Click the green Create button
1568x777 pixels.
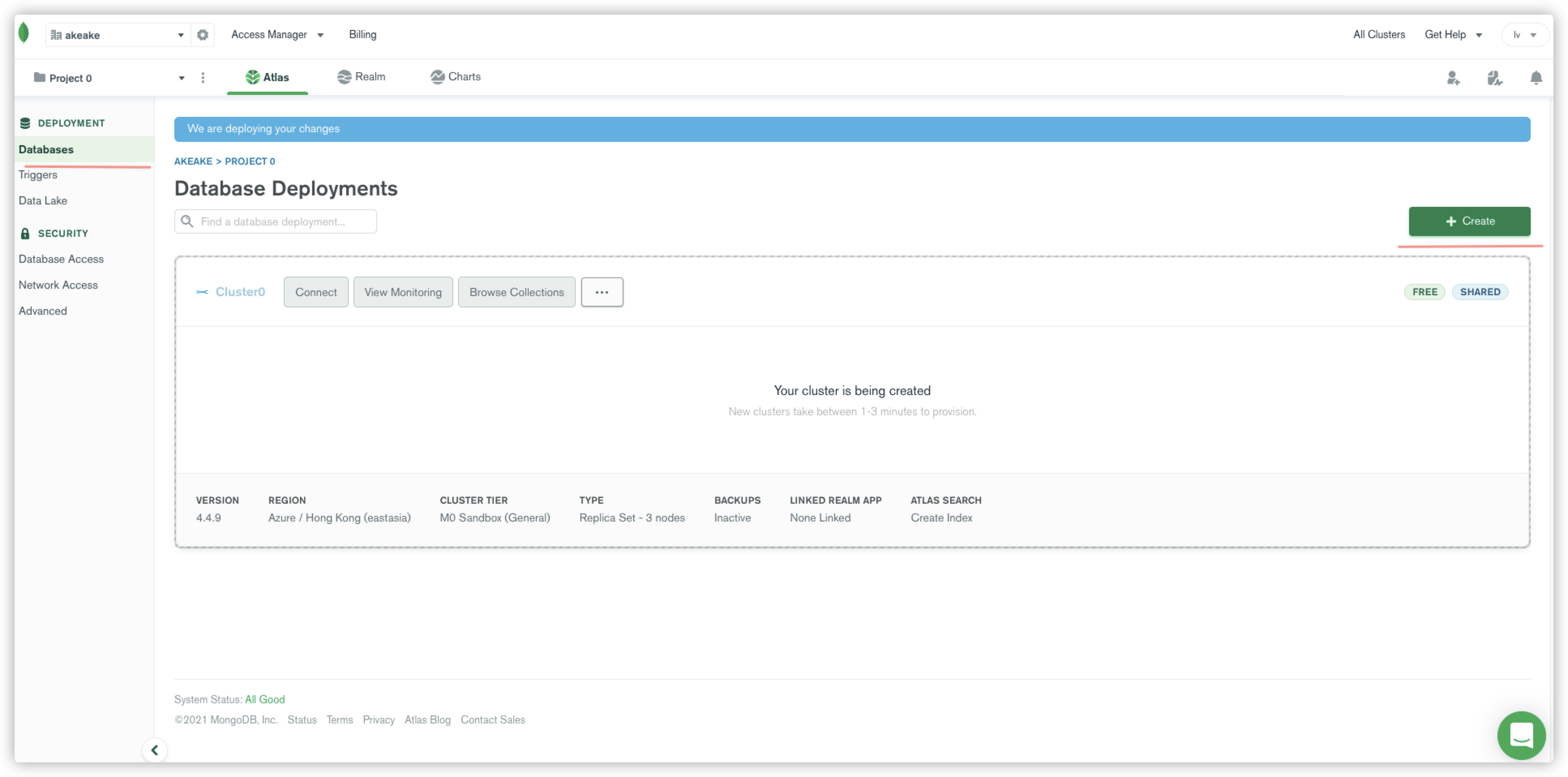1469,221
